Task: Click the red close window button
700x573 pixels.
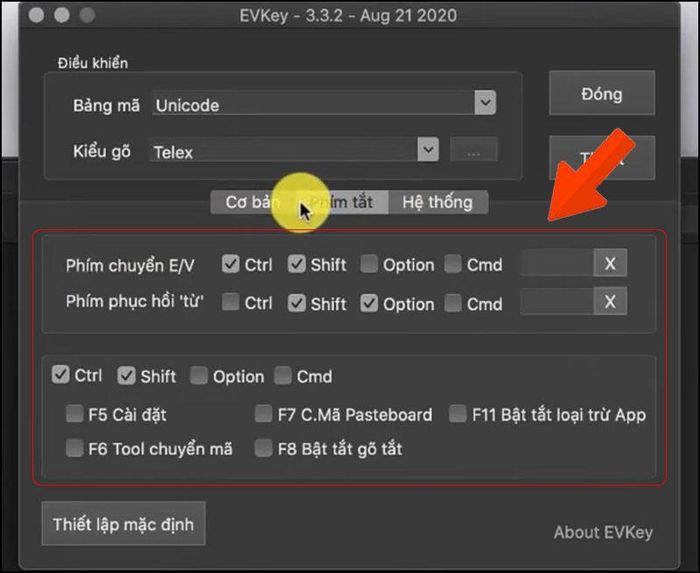Action: point(36,15)
